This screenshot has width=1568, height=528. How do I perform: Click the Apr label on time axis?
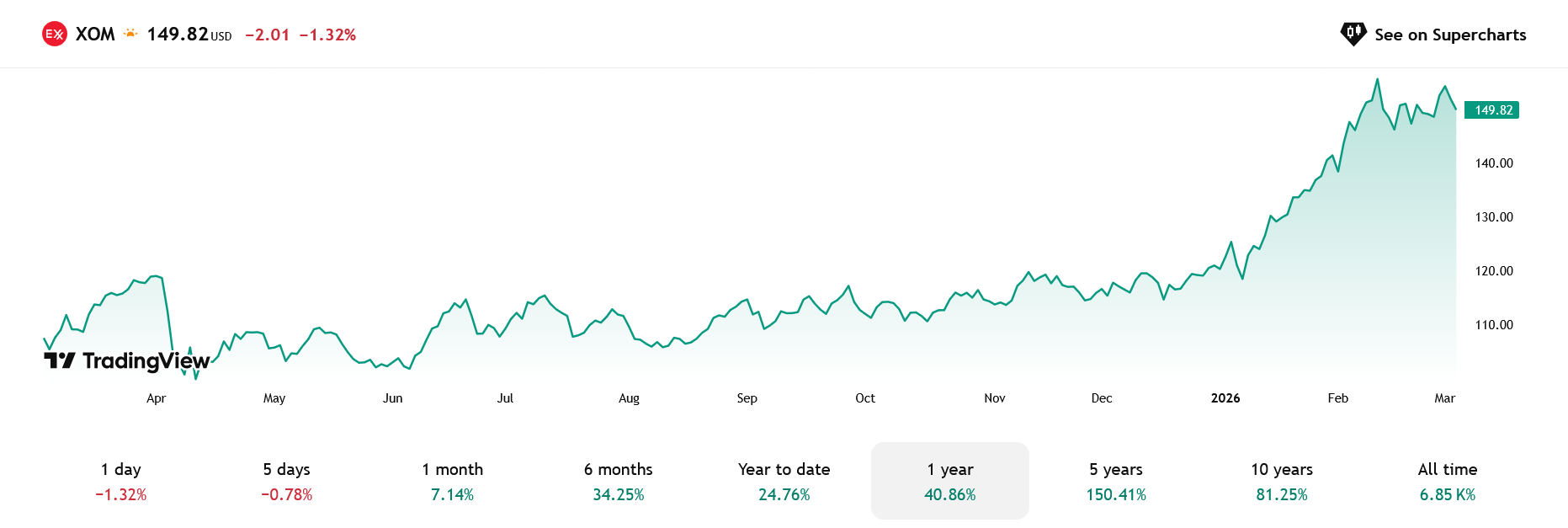pos(156,398)
